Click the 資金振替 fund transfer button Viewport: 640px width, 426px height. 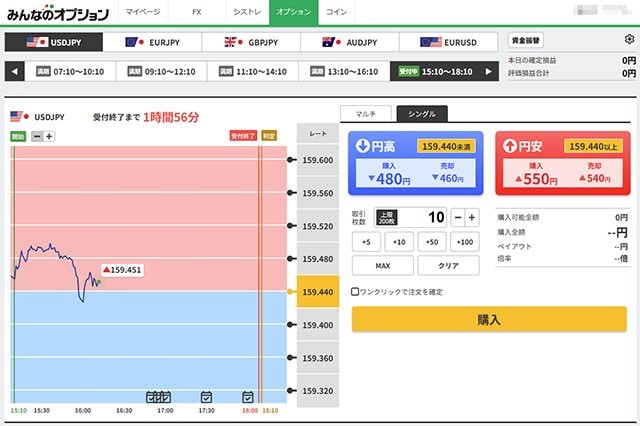coord(526,40)
